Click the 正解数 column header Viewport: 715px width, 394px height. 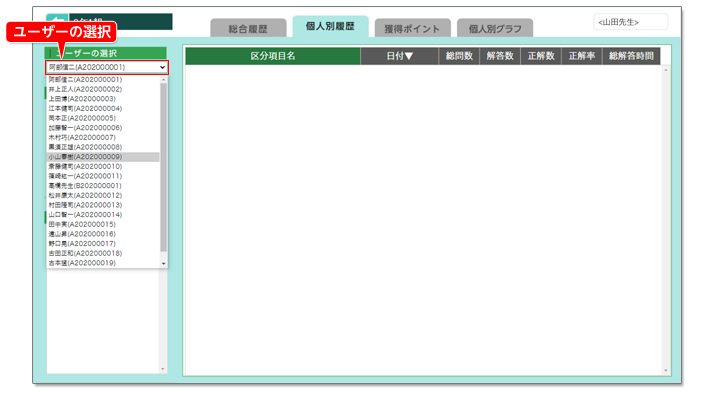(541, 56)
